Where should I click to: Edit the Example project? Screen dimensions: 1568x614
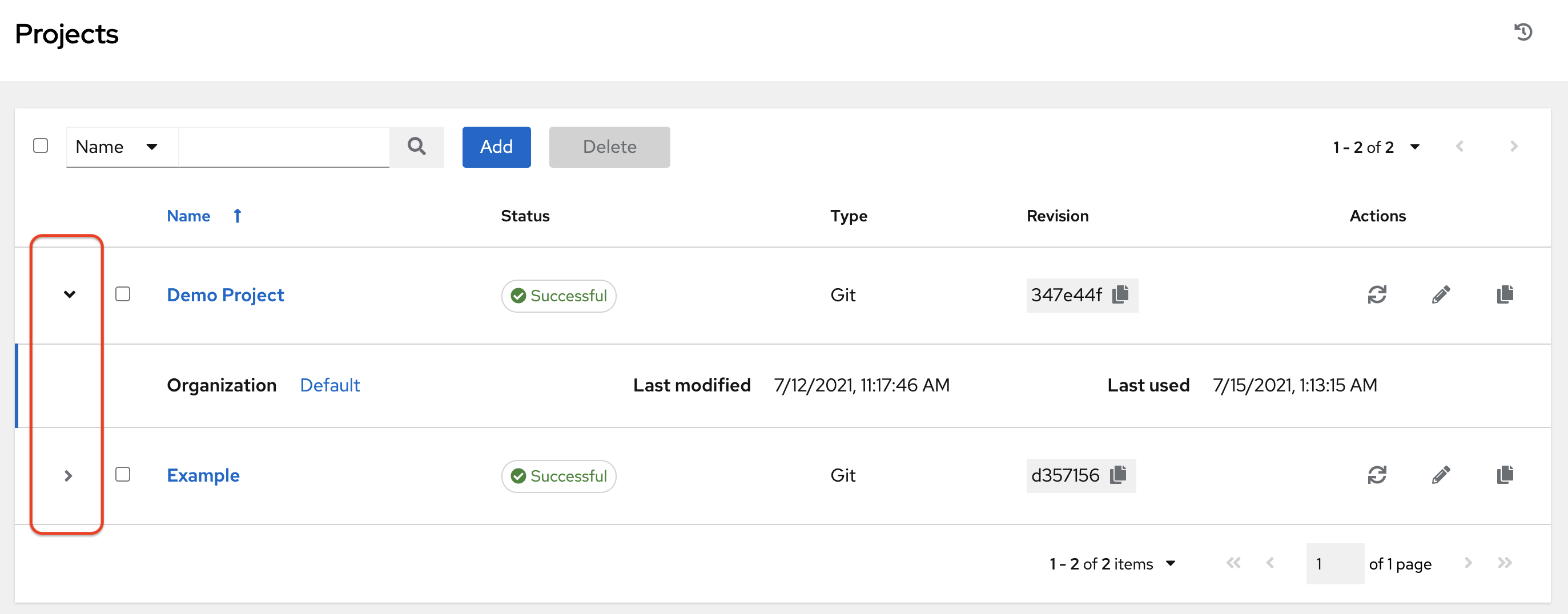pyautogui.click(x=1441, y=475)
